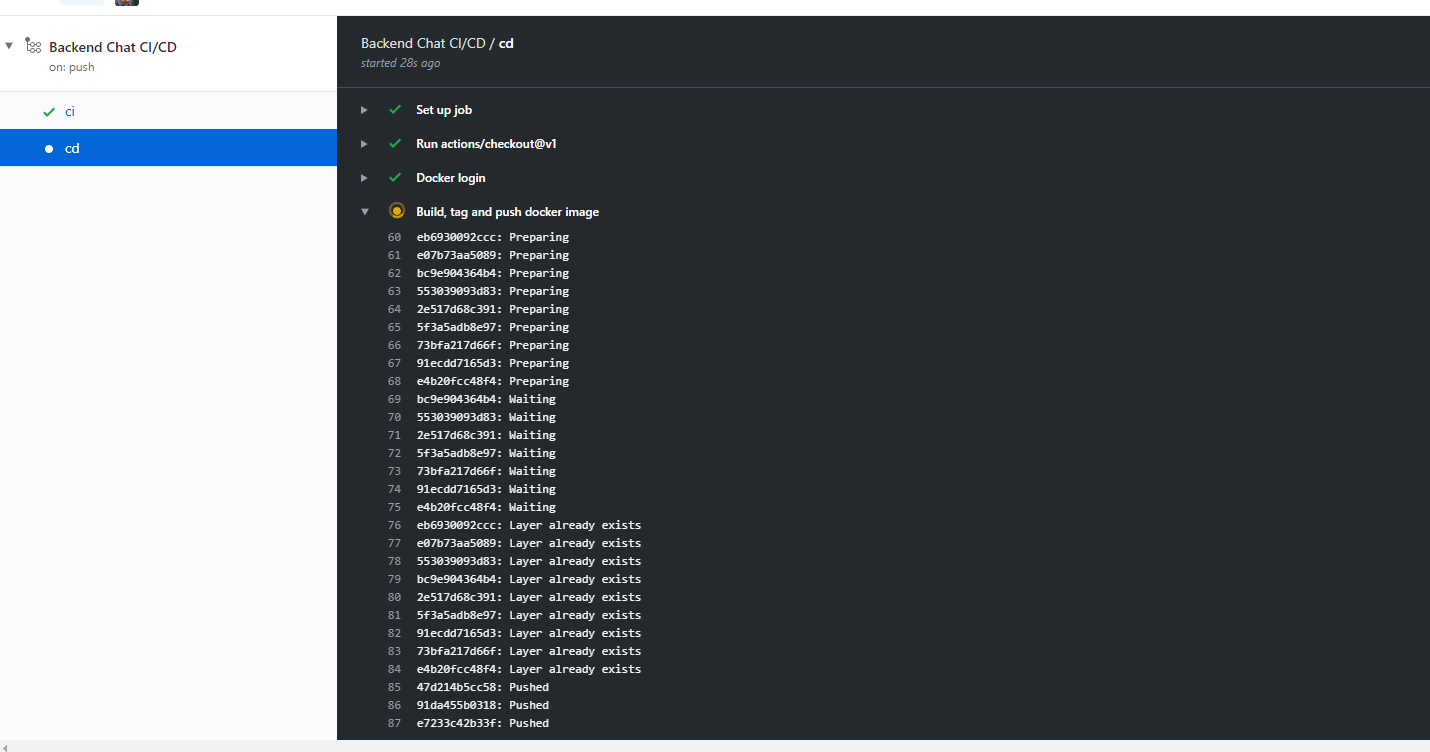Click the green check on Docker login
The height and width of the screenshot is (752, 1430).
click(x=395, y=178)
